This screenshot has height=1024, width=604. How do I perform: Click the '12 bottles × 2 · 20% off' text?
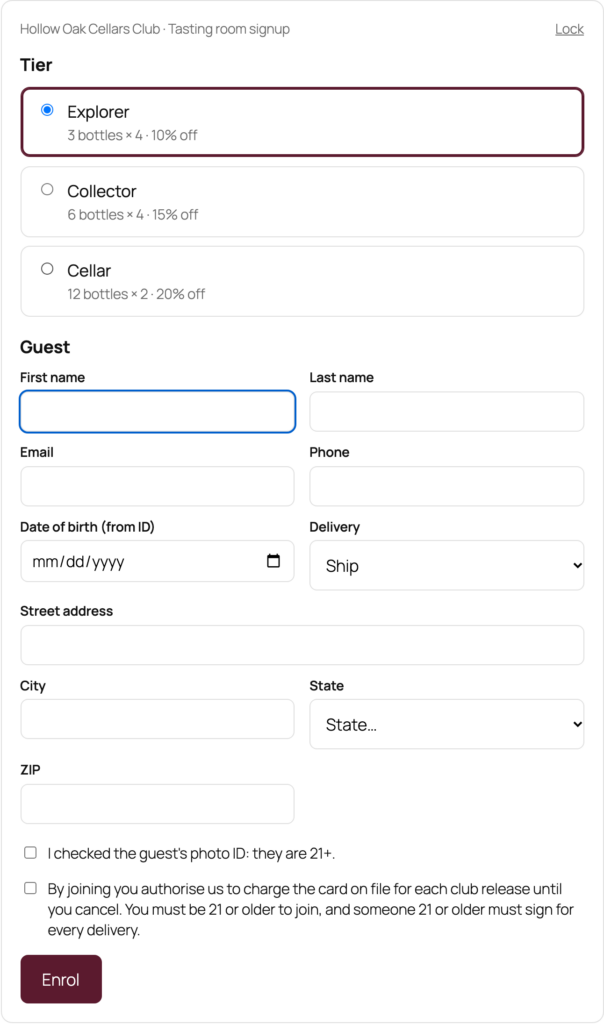(x=136, y=294)
